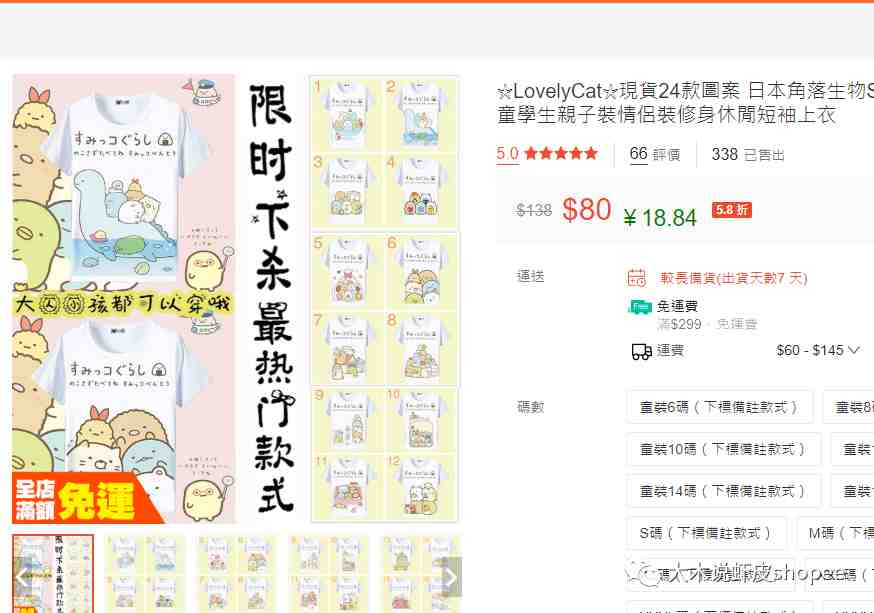Click the shipping fee truck icon
The image size is (874, 613).
click(641, 351)
